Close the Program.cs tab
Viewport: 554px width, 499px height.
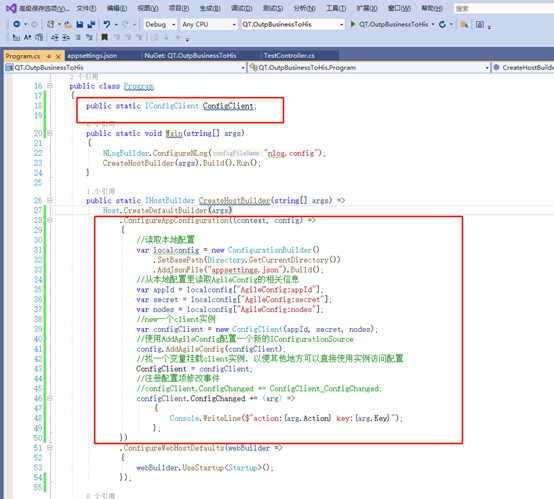pyautogui.click(x=59, y=57)
